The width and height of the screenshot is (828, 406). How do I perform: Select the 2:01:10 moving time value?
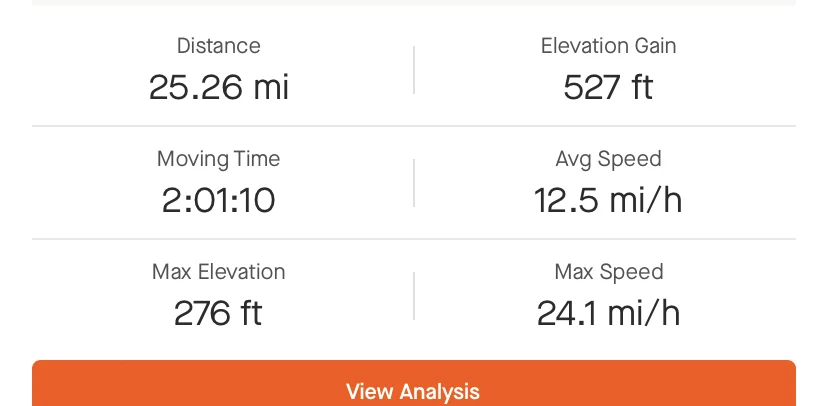(x=219, y=201)
